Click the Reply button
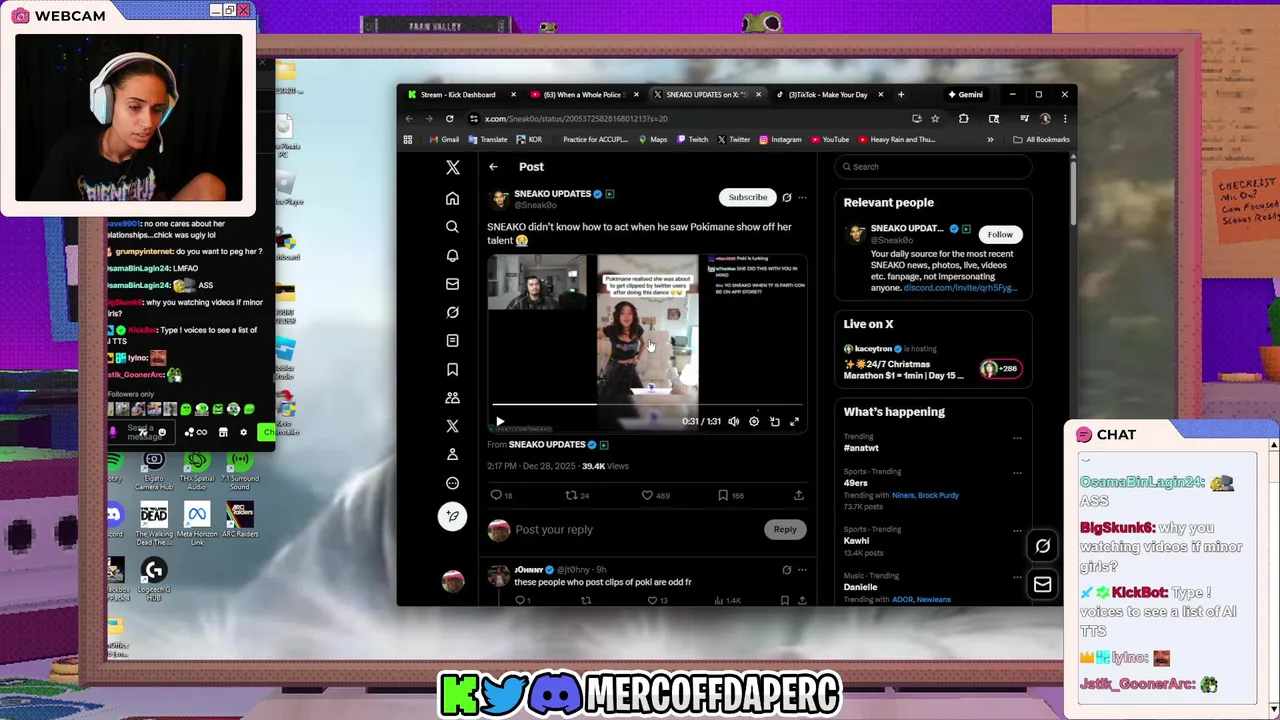Screen dimensions: 1280x720 coord(785,530)
